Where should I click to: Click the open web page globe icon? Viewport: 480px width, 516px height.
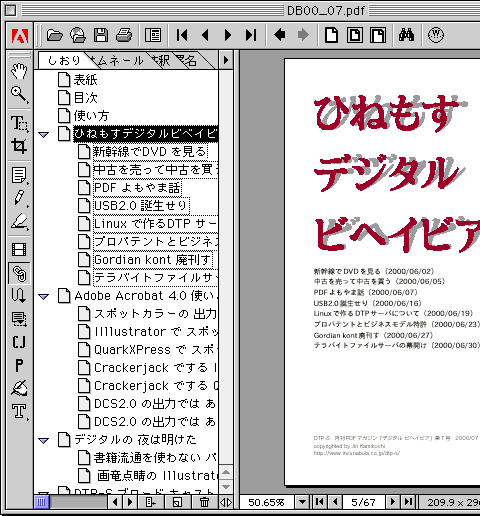78,35
